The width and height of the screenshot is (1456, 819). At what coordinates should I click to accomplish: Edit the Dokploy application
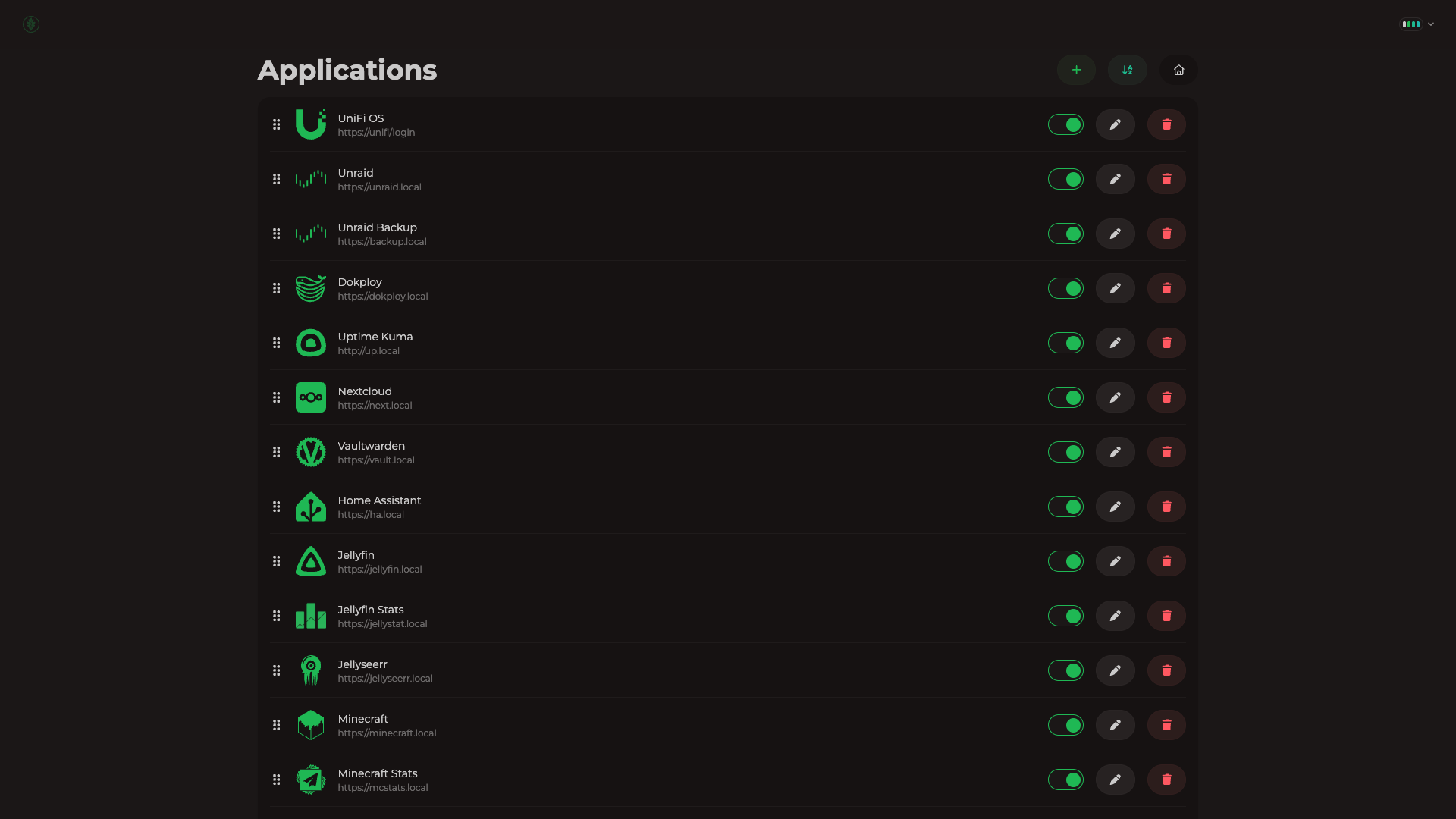[1116, 288]
